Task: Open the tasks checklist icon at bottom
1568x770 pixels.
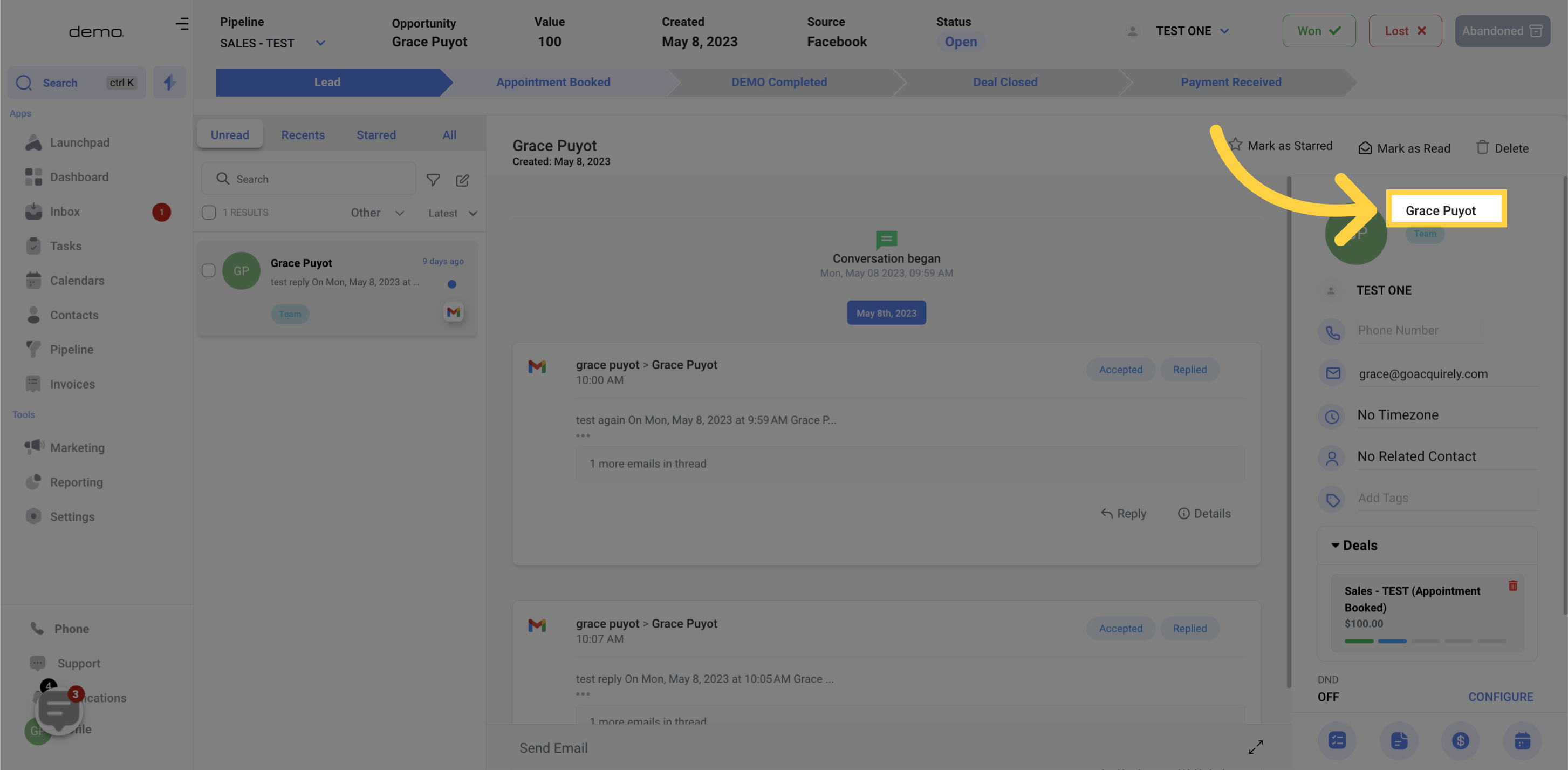Action: click(x=1337, y=741)
